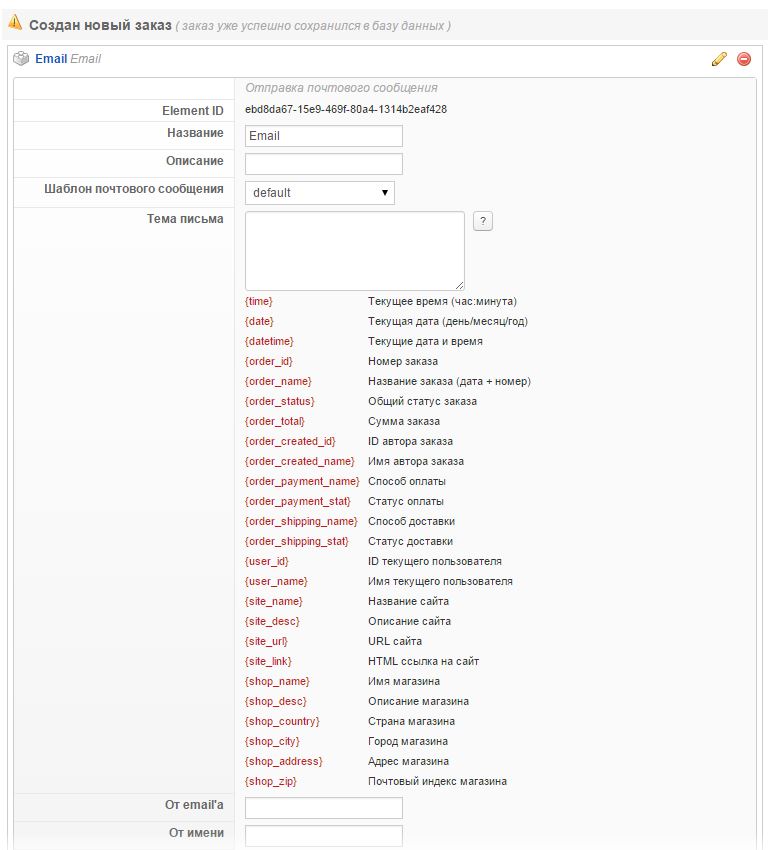
Task: Click the pencil edit icon for Email element
Action: coord(719,59)
